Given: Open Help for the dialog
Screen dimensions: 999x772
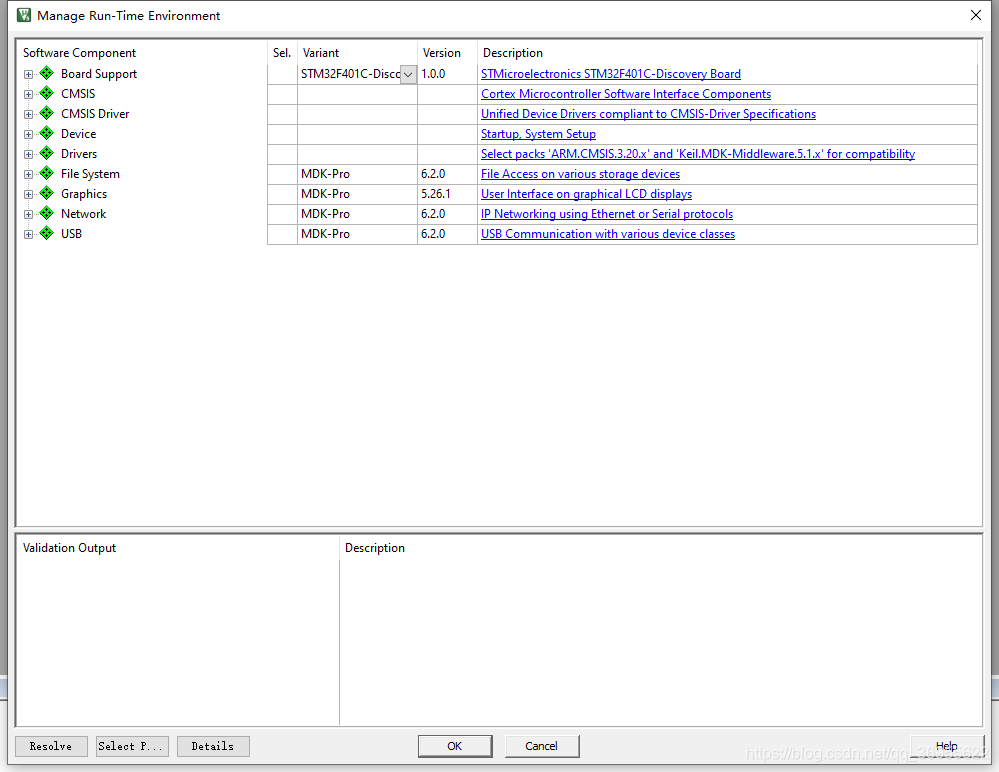Looking at the screenshot, I should 946,746.
